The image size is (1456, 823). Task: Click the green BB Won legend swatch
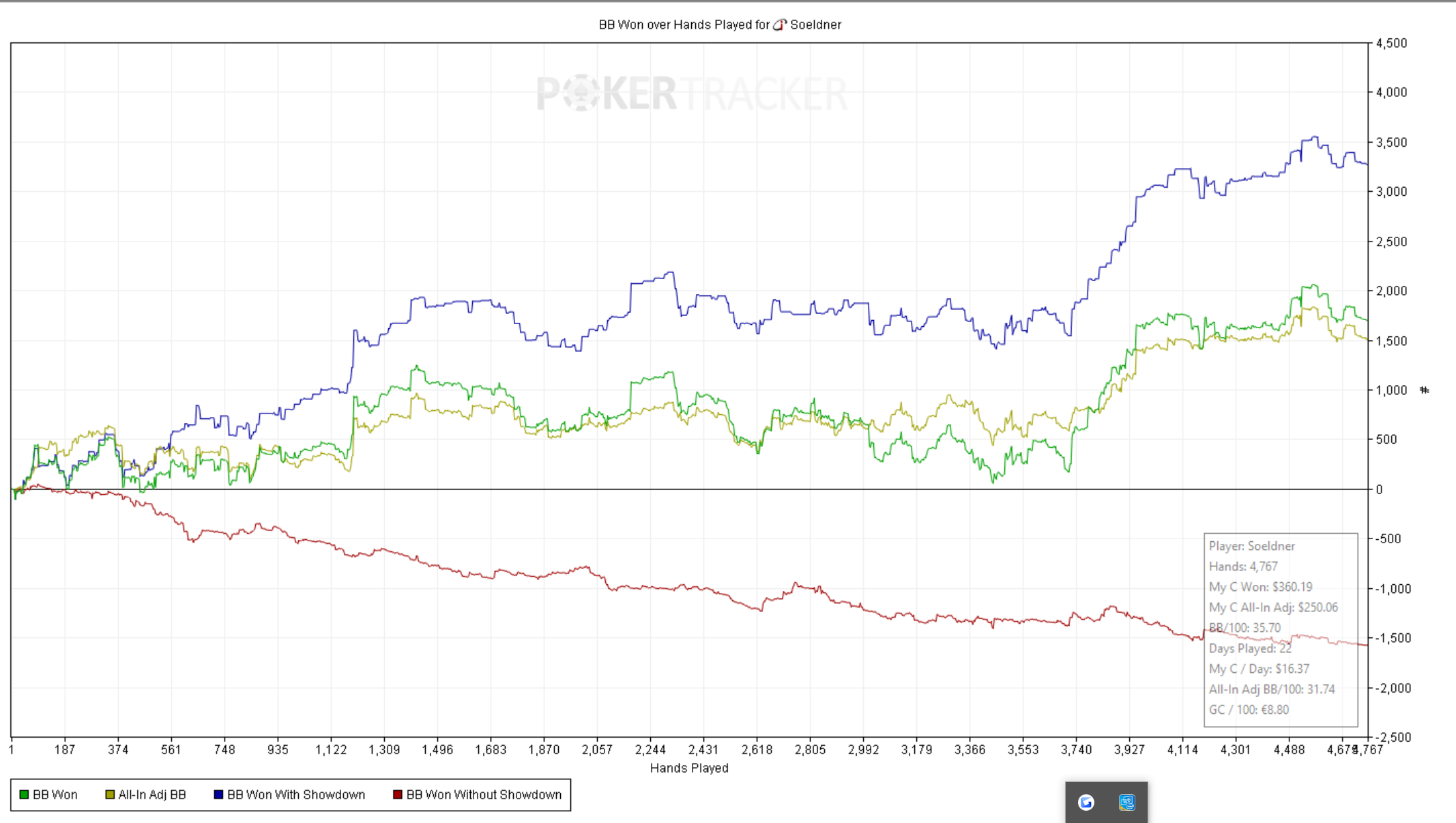pos(24,795)
